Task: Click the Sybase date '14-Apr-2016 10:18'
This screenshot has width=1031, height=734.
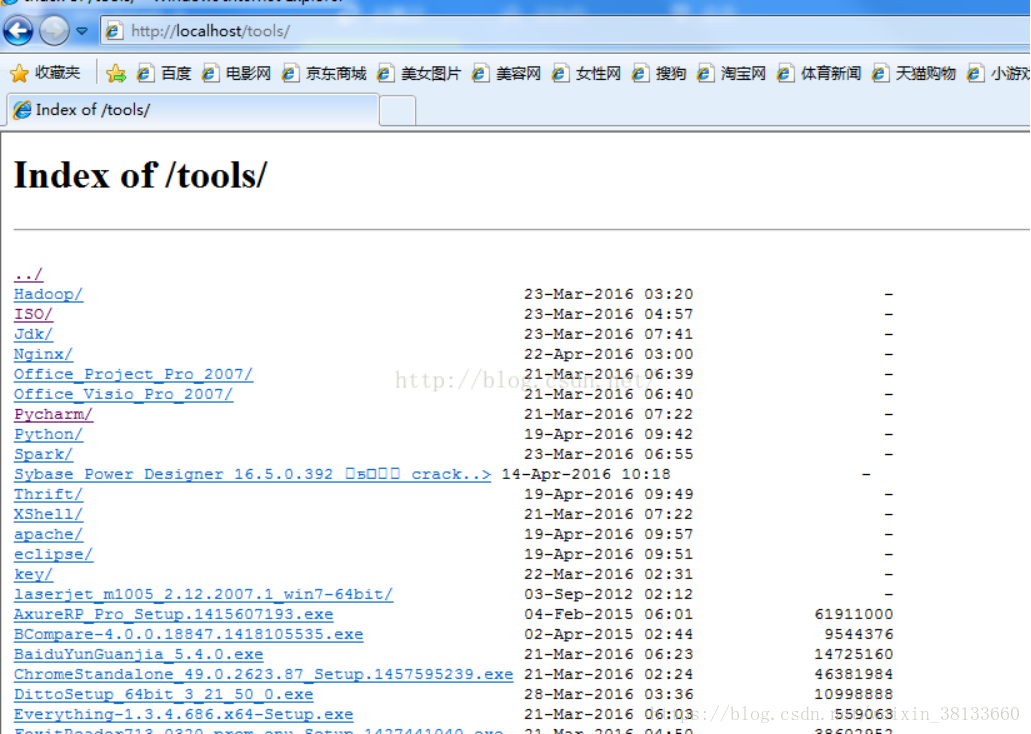Action: pos(586,474)
